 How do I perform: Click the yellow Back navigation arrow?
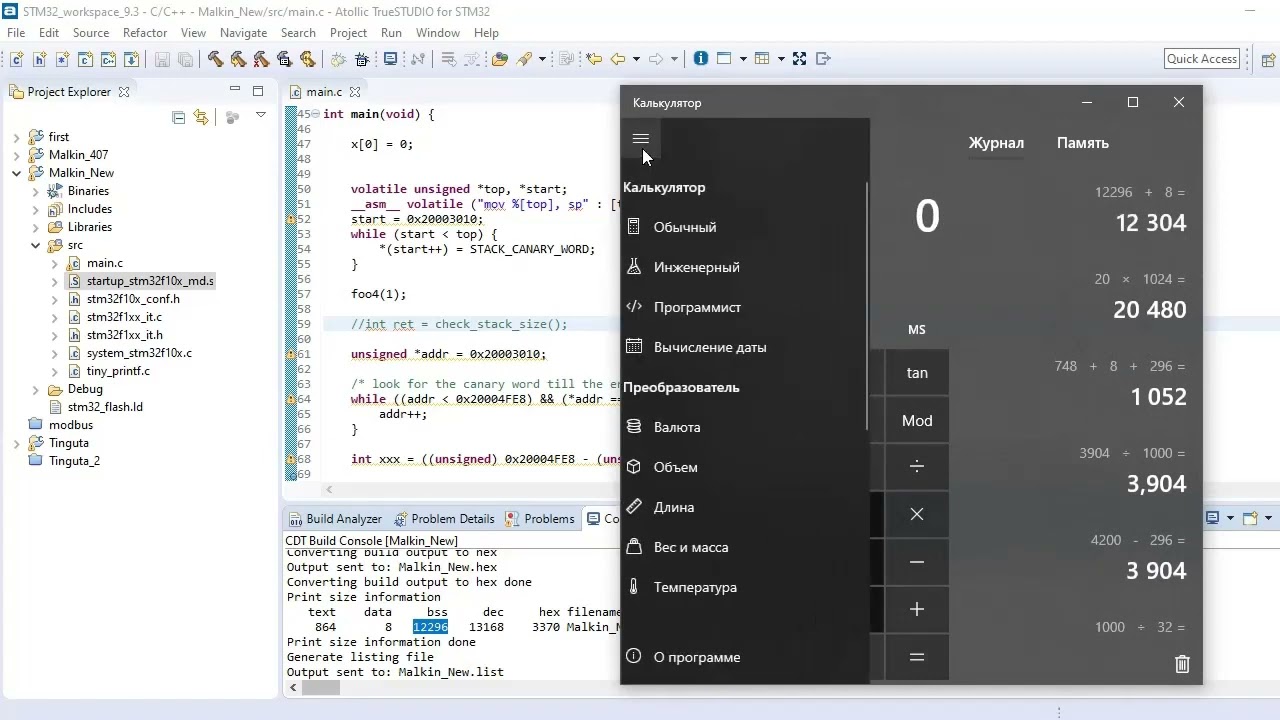pos(617,59)
